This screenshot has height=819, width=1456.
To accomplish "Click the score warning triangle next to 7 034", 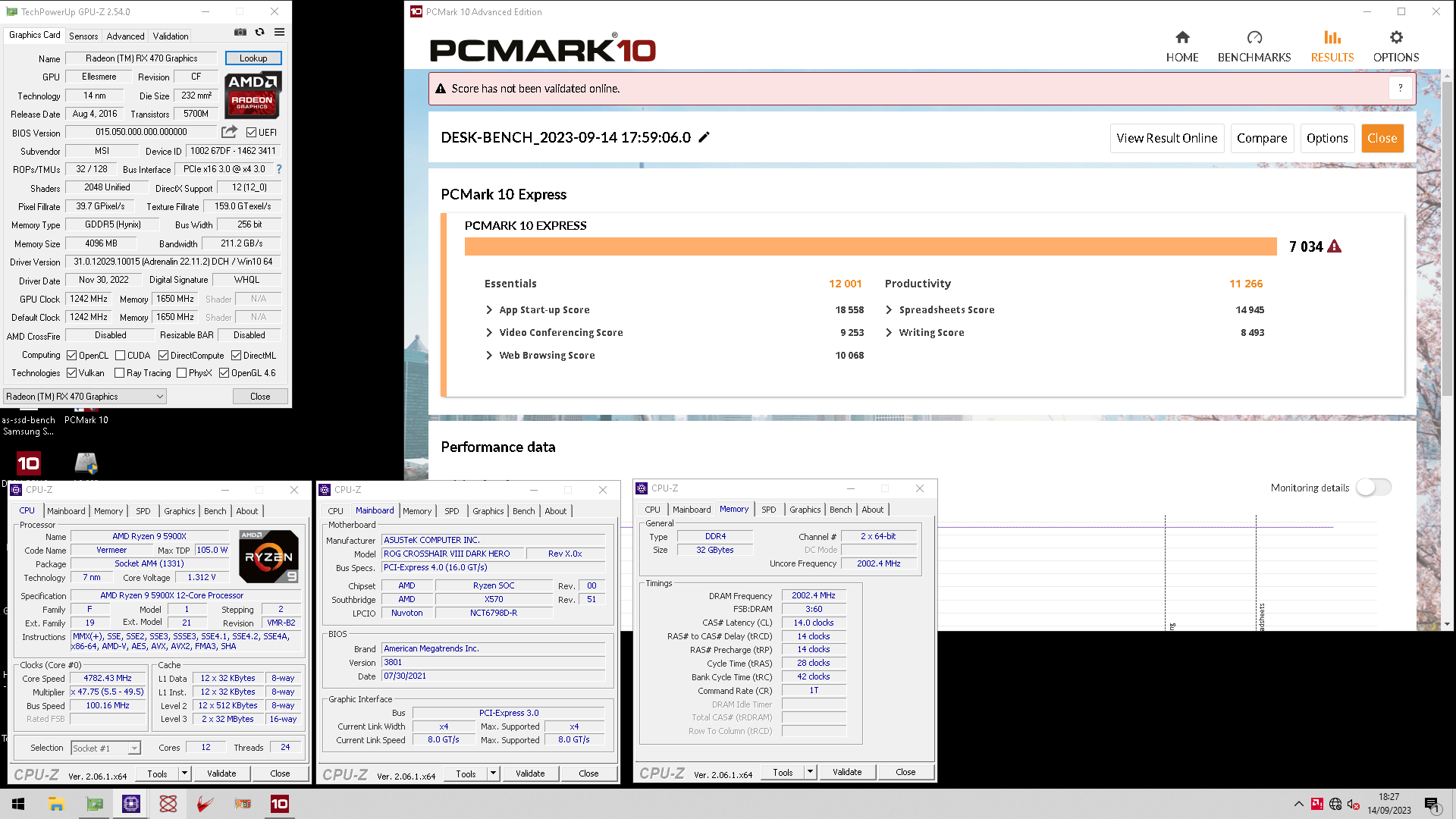I will (1335, 246).
